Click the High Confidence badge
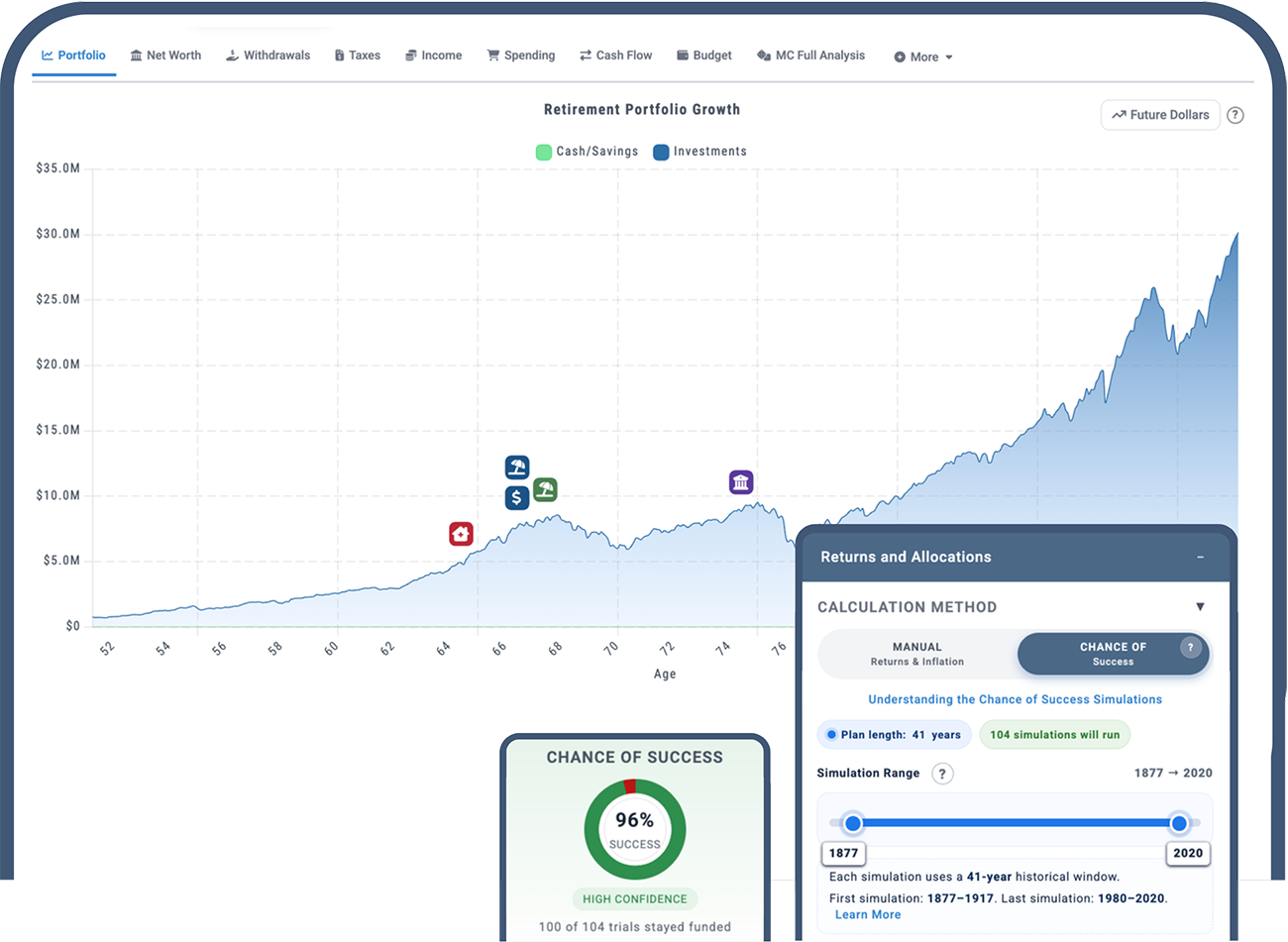This screenshot has width=1288, height=942. click(x=634, y=899)
